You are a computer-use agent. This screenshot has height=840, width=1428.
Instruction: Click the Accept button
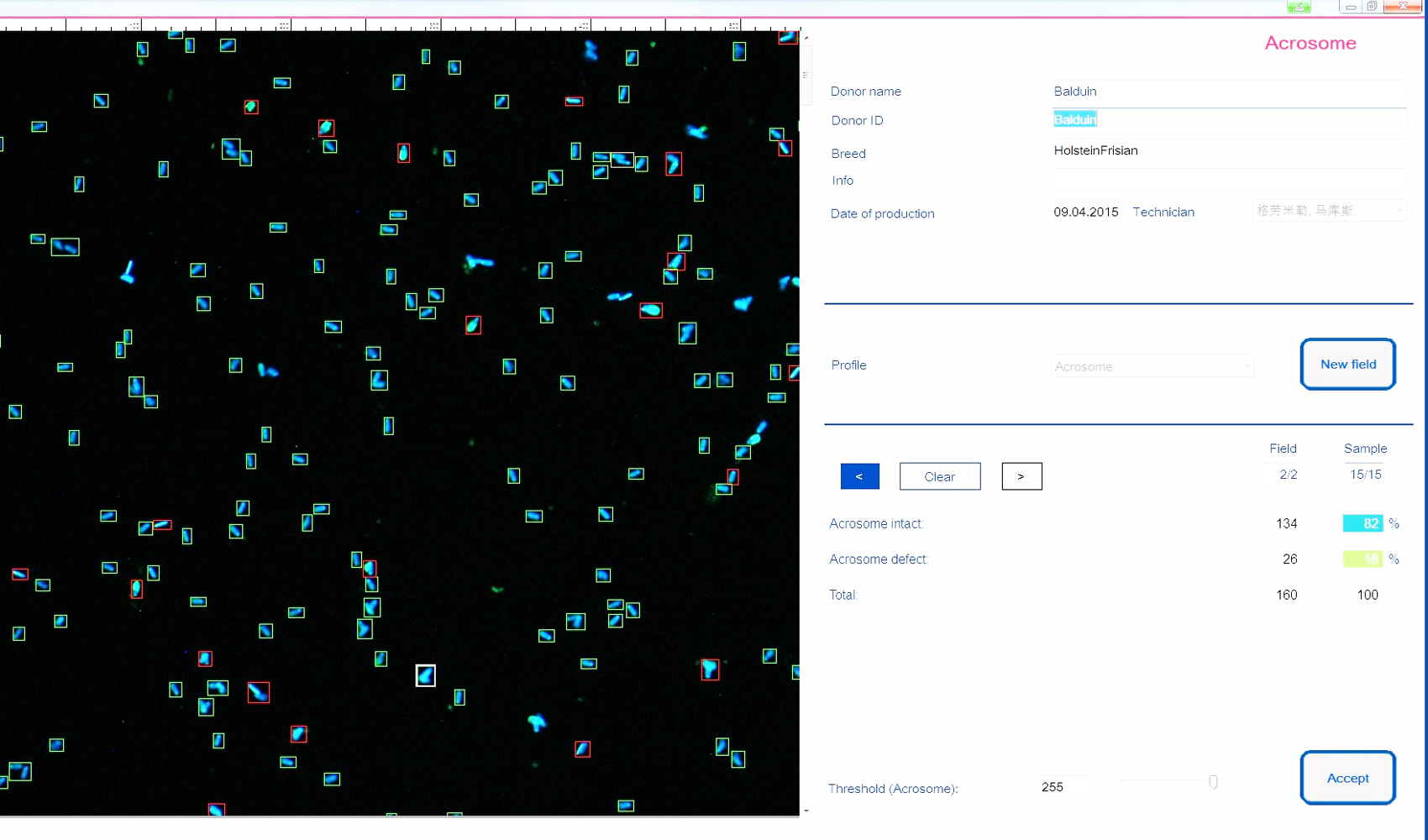coord(1347,778)
